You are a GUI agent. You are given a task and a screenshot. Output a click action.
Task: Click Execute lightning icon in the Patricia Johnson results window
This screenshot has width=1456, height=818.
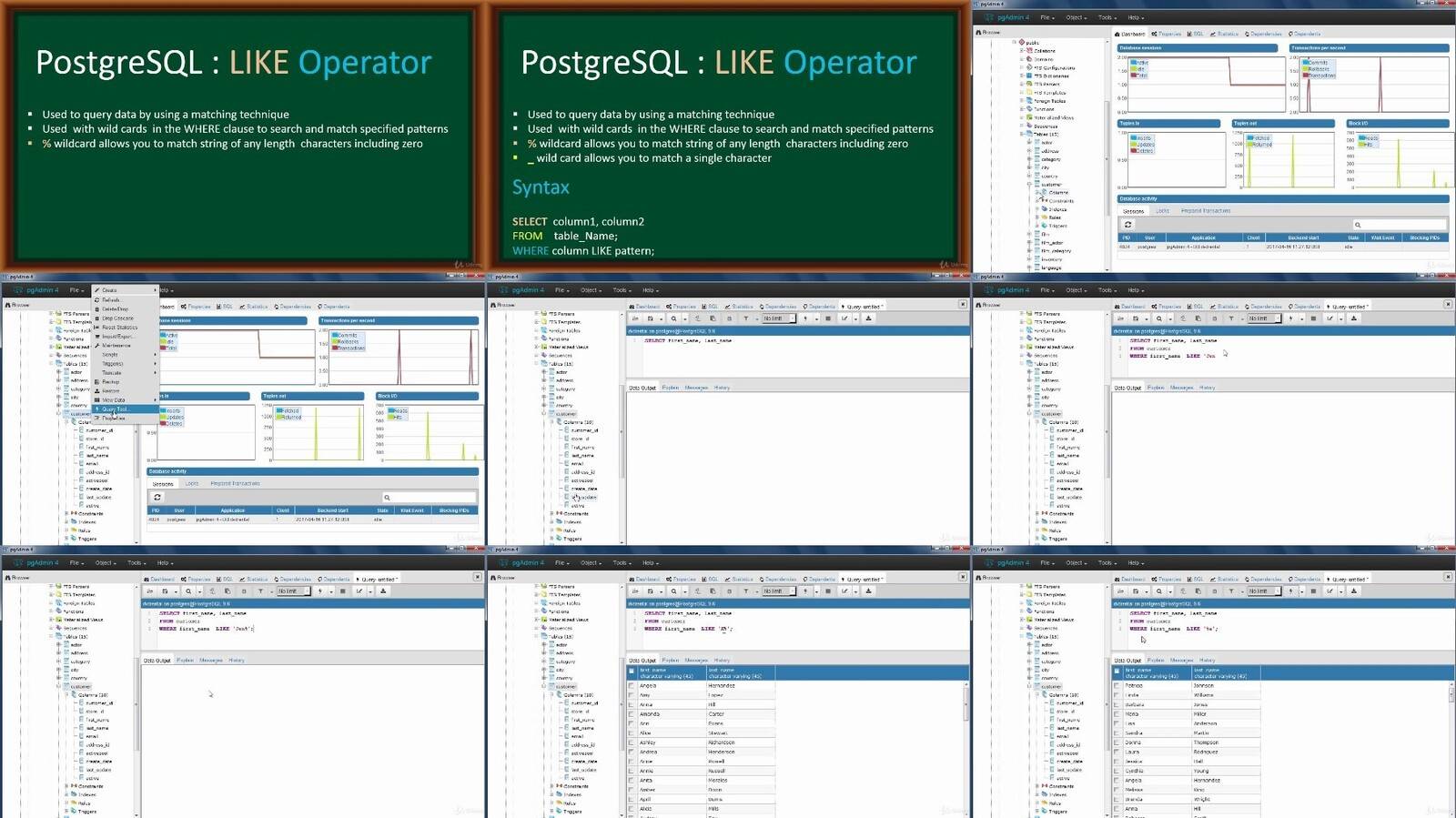tap(1290, 591)
